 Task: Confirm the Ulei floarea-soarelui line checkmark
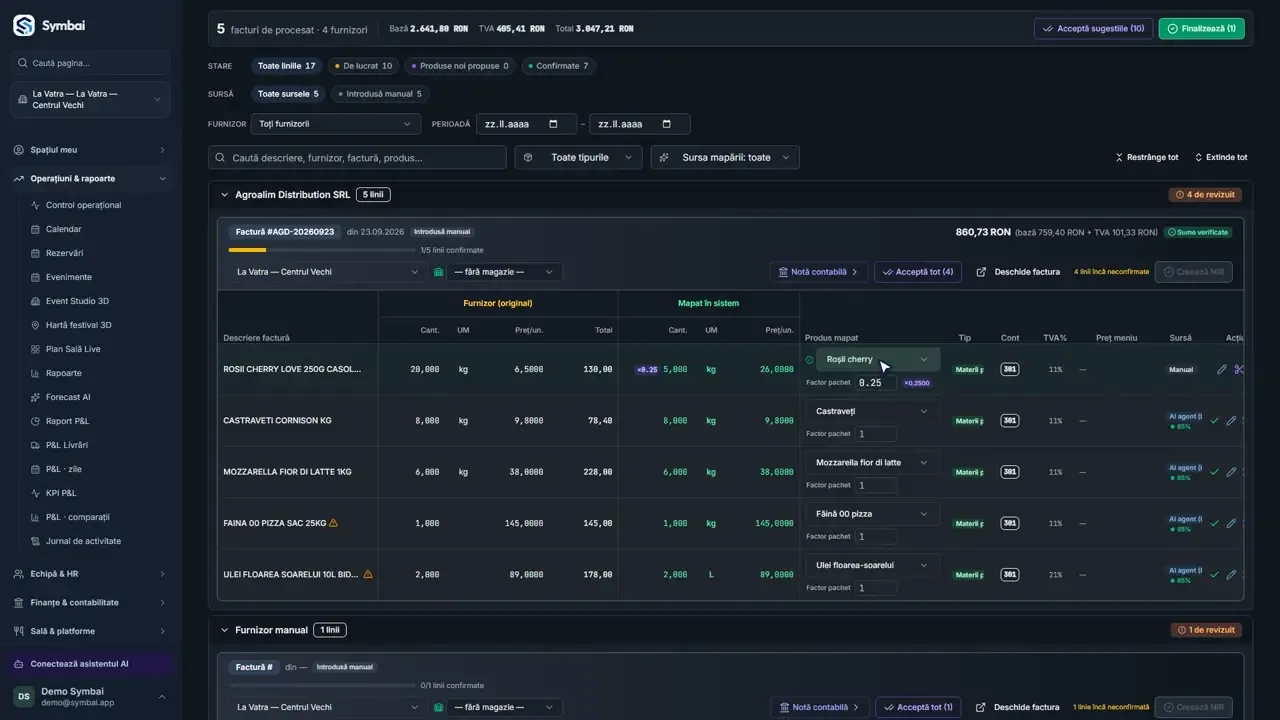[x=1214, y=575]
